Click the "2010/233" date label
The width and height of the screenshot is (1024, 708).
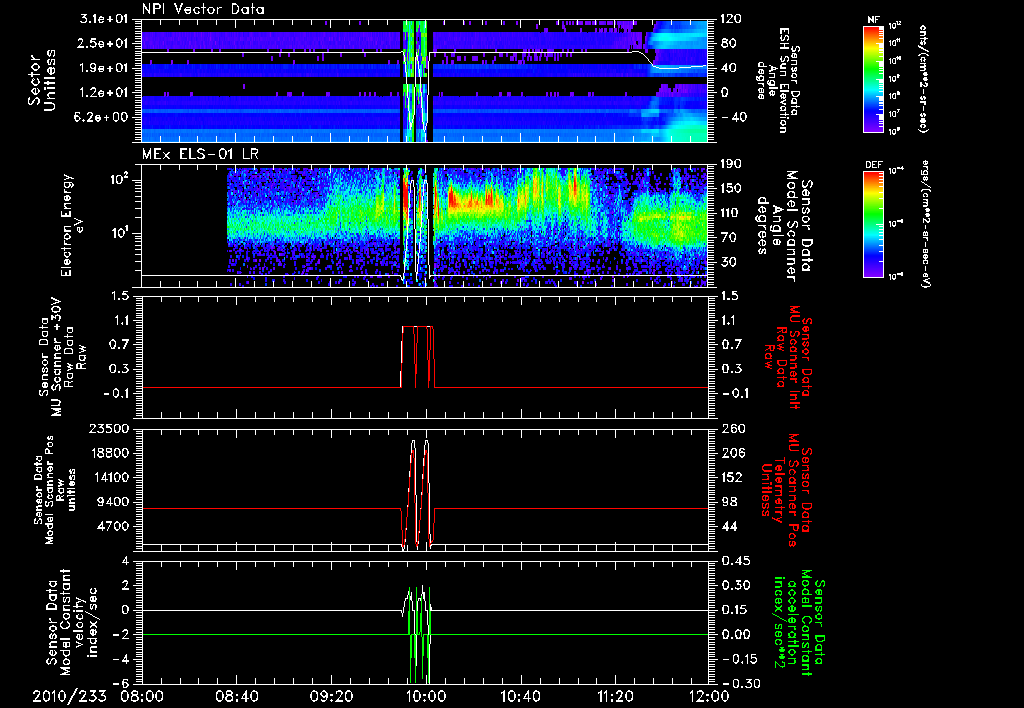pos(69,696)
